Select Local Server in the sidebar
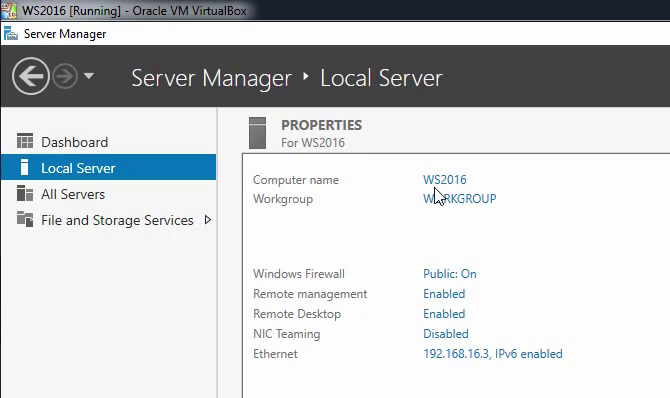The width and height of the screenshot is (670, 398). click(109, 168)
